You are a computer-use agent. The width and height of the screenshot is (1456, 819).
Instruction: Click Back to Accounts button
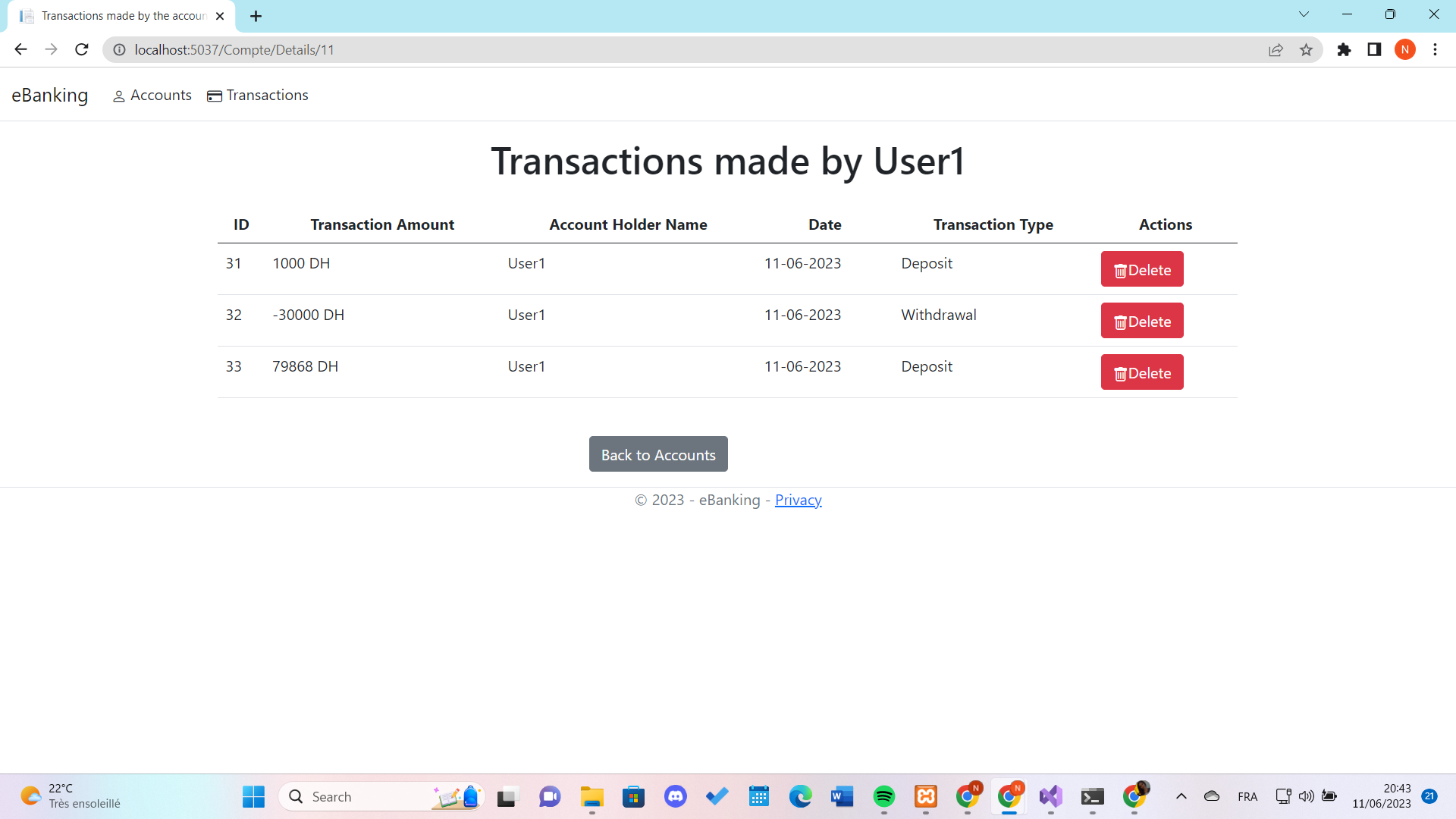pyautogui.click(x=657, y=454)
